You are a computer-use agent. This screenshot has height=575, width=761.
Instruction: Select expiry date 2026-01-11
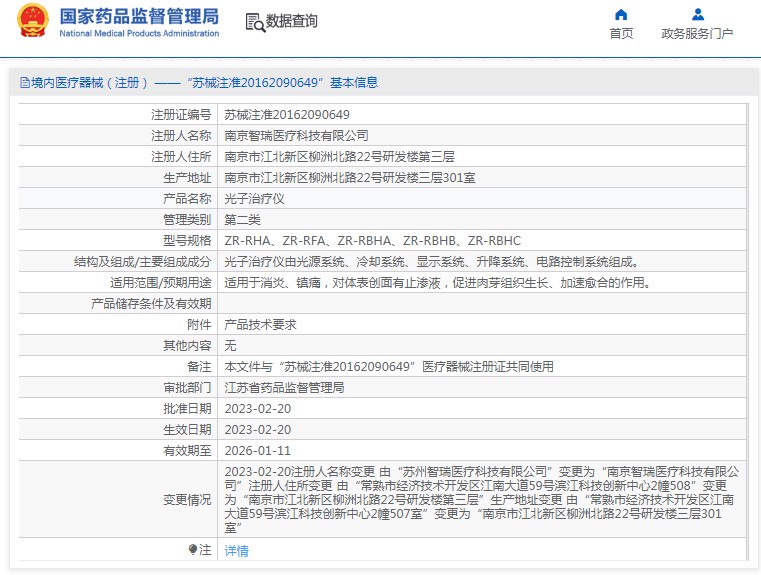[258, 451]
